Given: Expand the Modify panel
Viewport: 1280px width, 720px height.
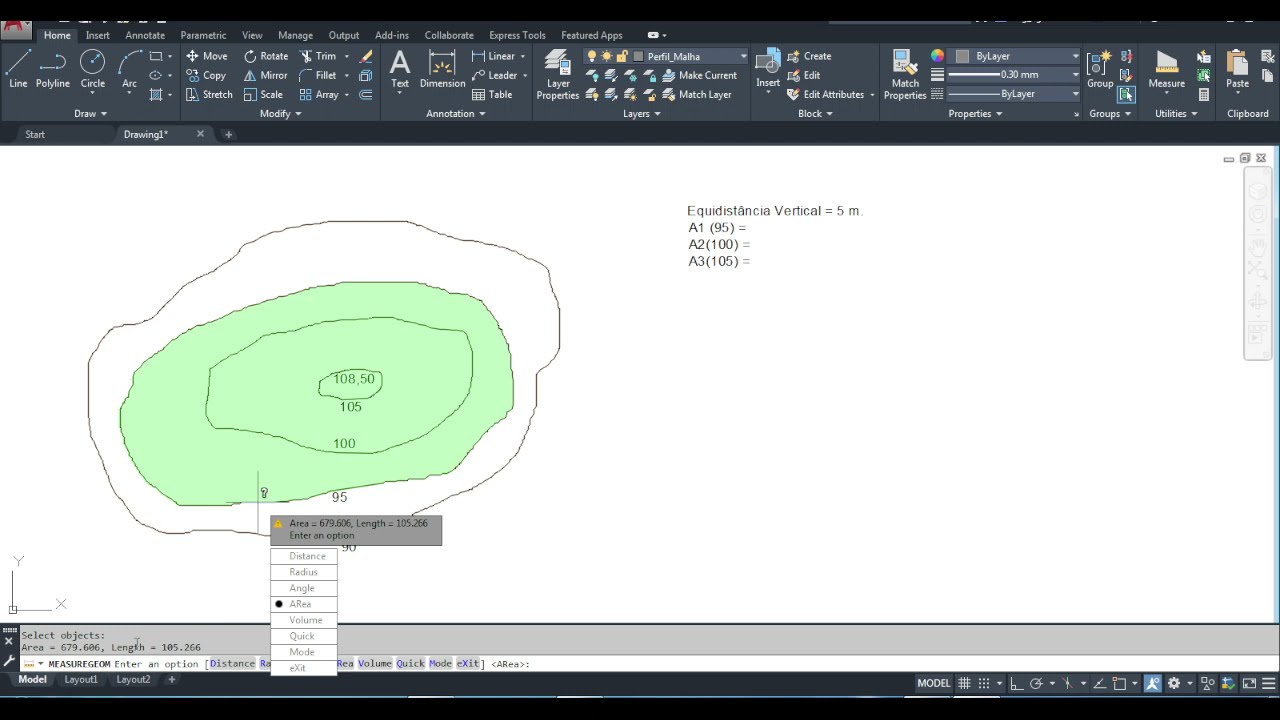Looking at the screenshot, I should click(280, 114).
